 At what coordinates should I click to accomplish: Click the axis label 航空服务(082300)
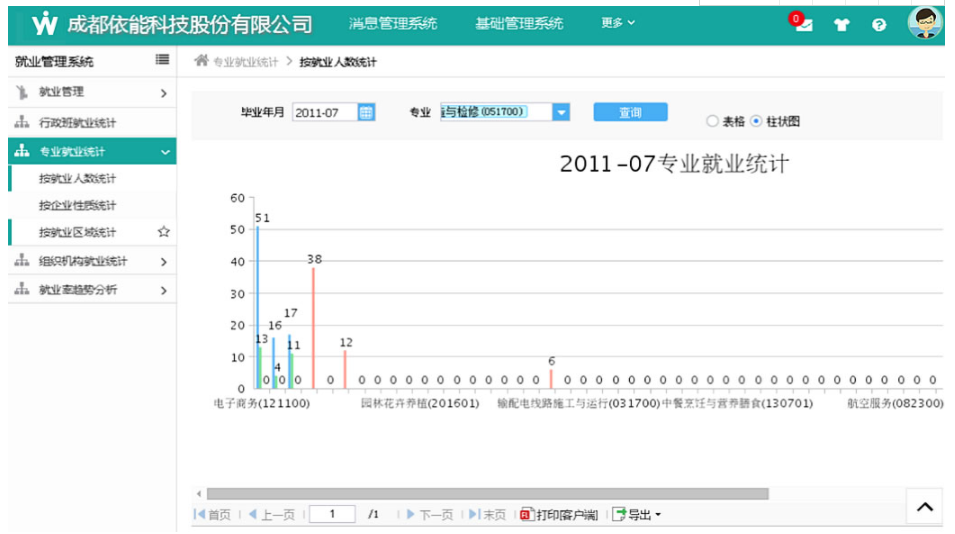point(895,403)
